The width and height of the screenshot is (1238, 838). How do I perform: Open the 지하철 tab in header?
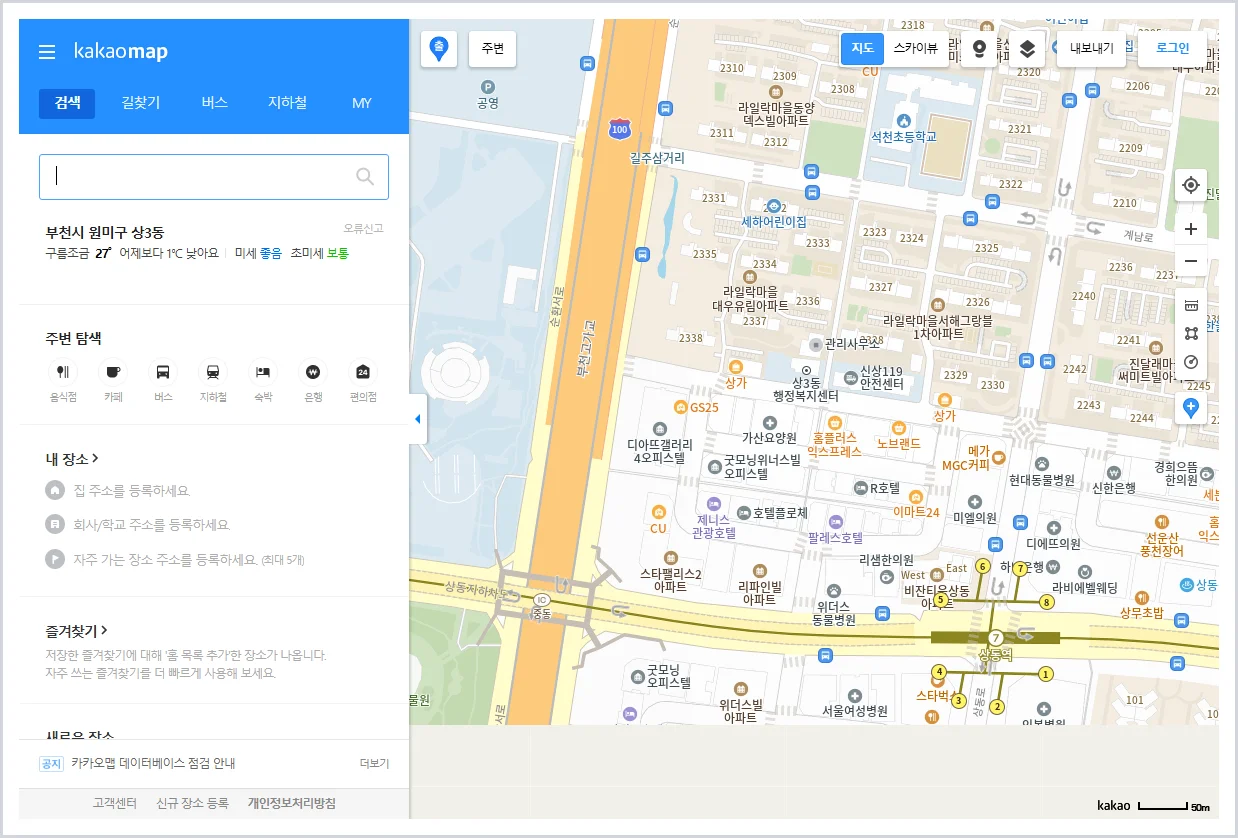[287, 103]
